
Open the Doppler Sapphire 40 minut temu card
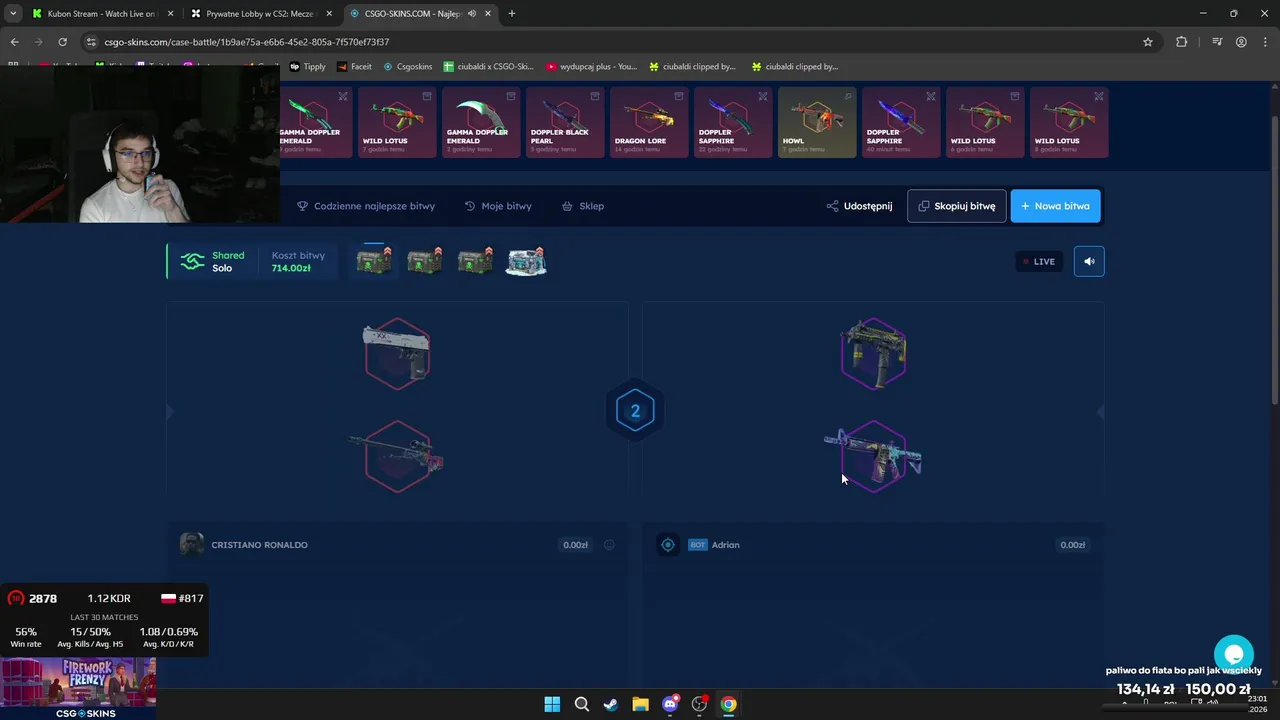(901, 122)
